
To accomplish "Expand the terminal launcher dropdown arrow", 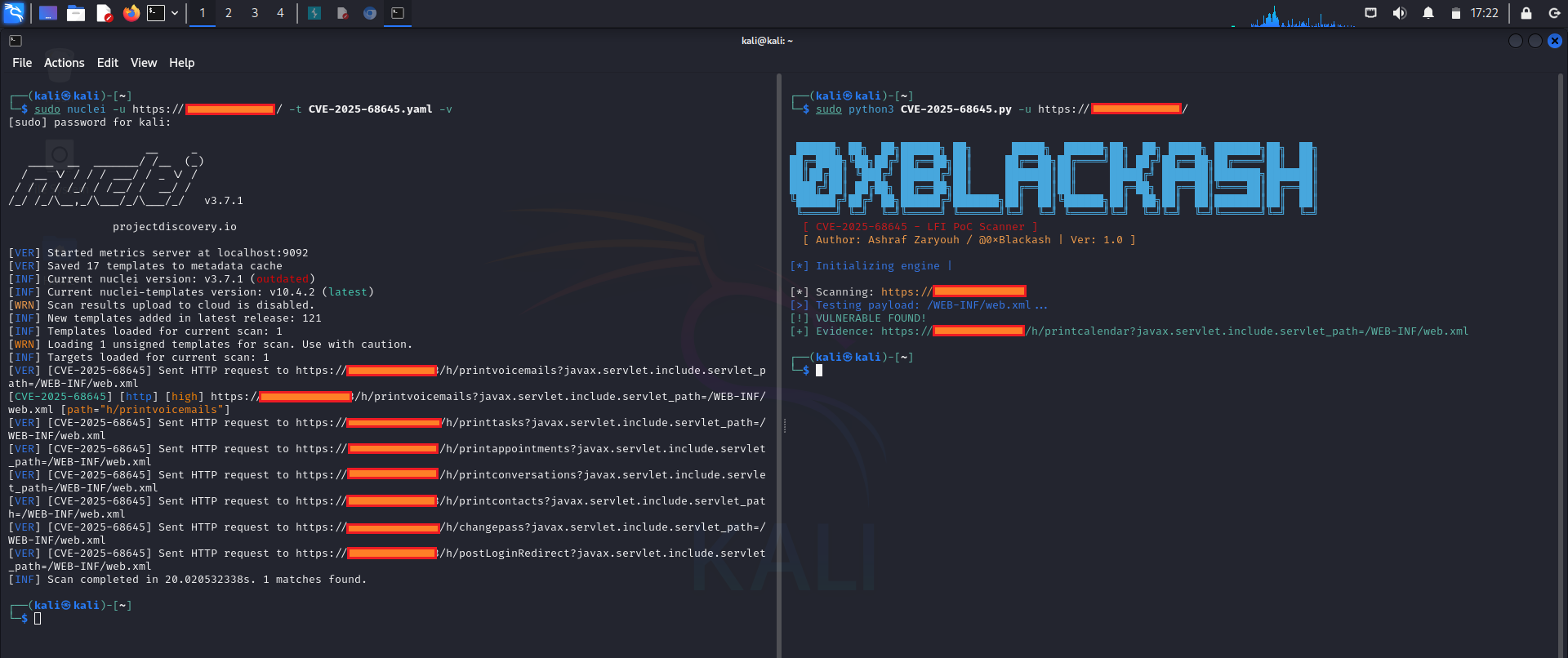I will tap(175, 13).
